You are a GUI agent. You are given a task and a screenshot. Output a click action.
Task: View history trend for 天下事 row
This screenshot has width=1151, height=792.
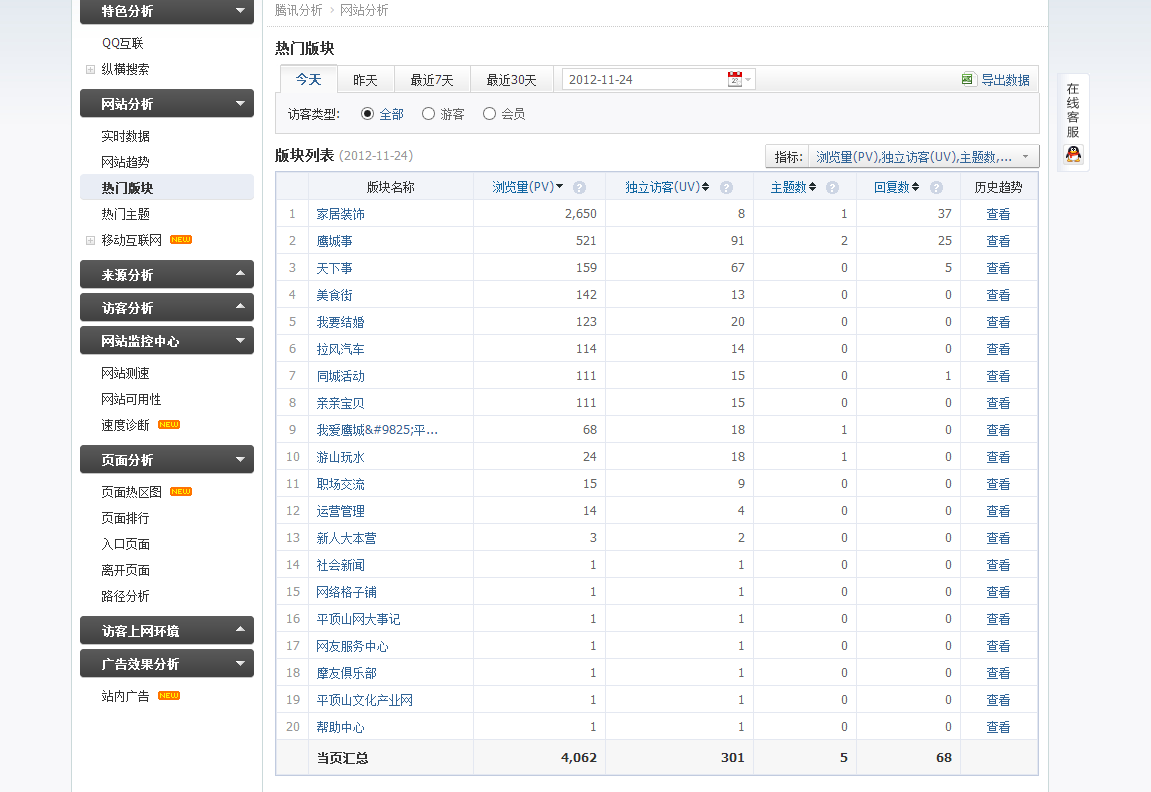pyautogui.click(x=998, y=269)
